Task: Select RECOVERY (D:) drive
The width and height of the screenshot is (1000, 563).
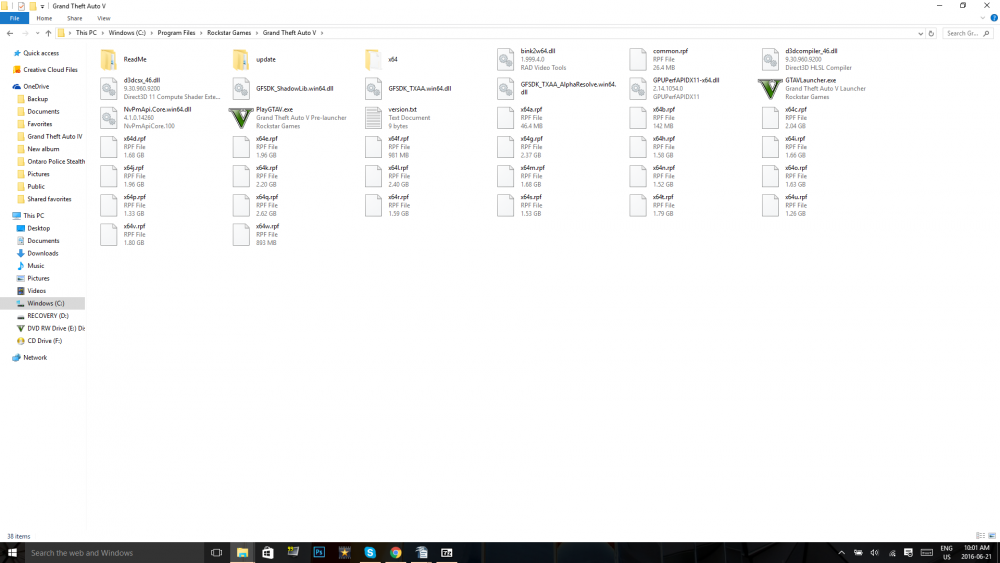Action: tap(47, 316)
